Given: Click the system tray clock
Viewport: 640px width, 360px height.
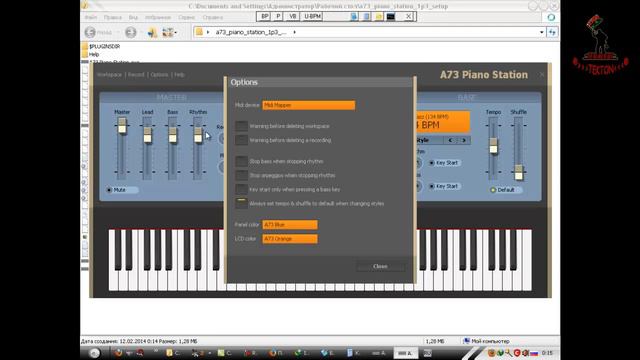Looking at the screenshot, I should click(x=547, y=353).
